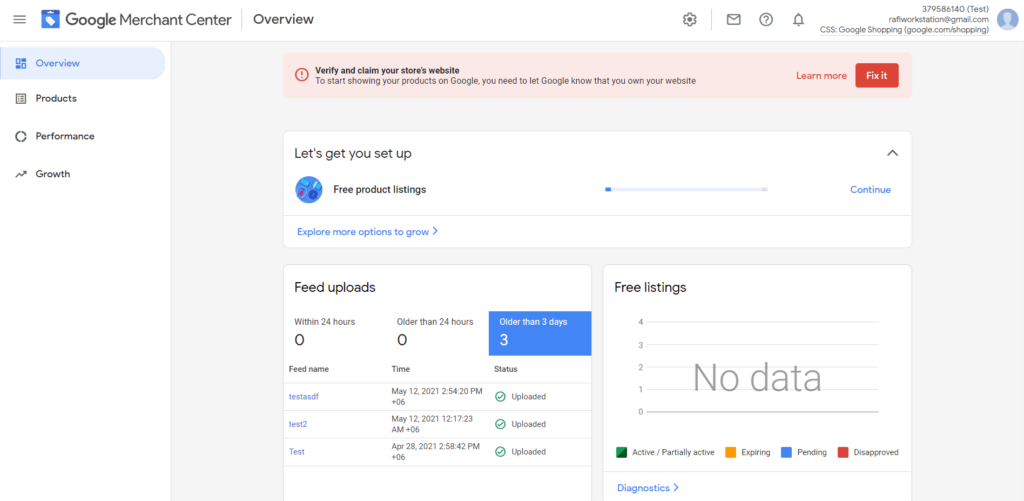Screen dimensions: 1024x501
Task: Click the account avatar picture
Action: coord(1008,20)
